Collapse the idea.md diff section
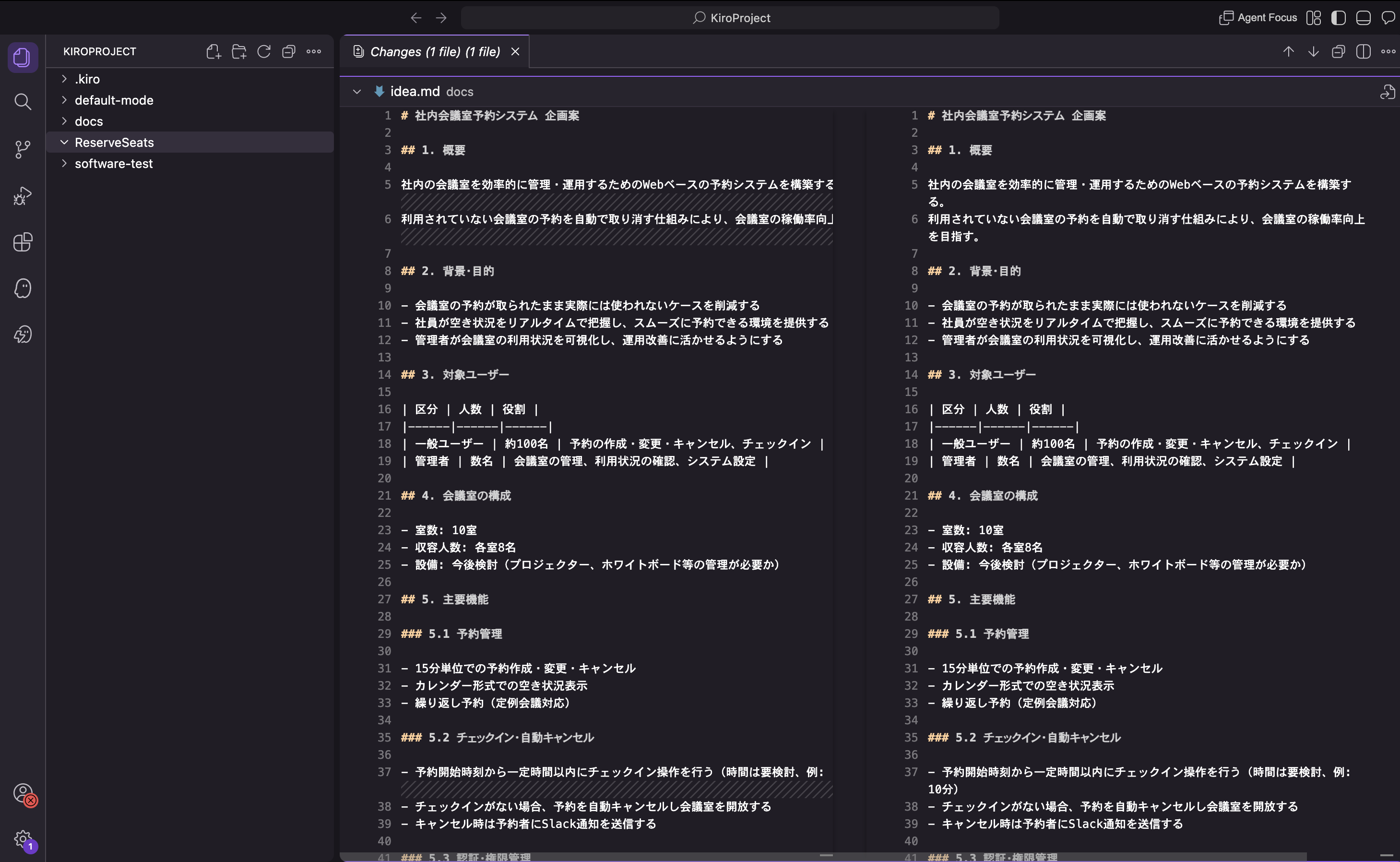 [356, 91]
